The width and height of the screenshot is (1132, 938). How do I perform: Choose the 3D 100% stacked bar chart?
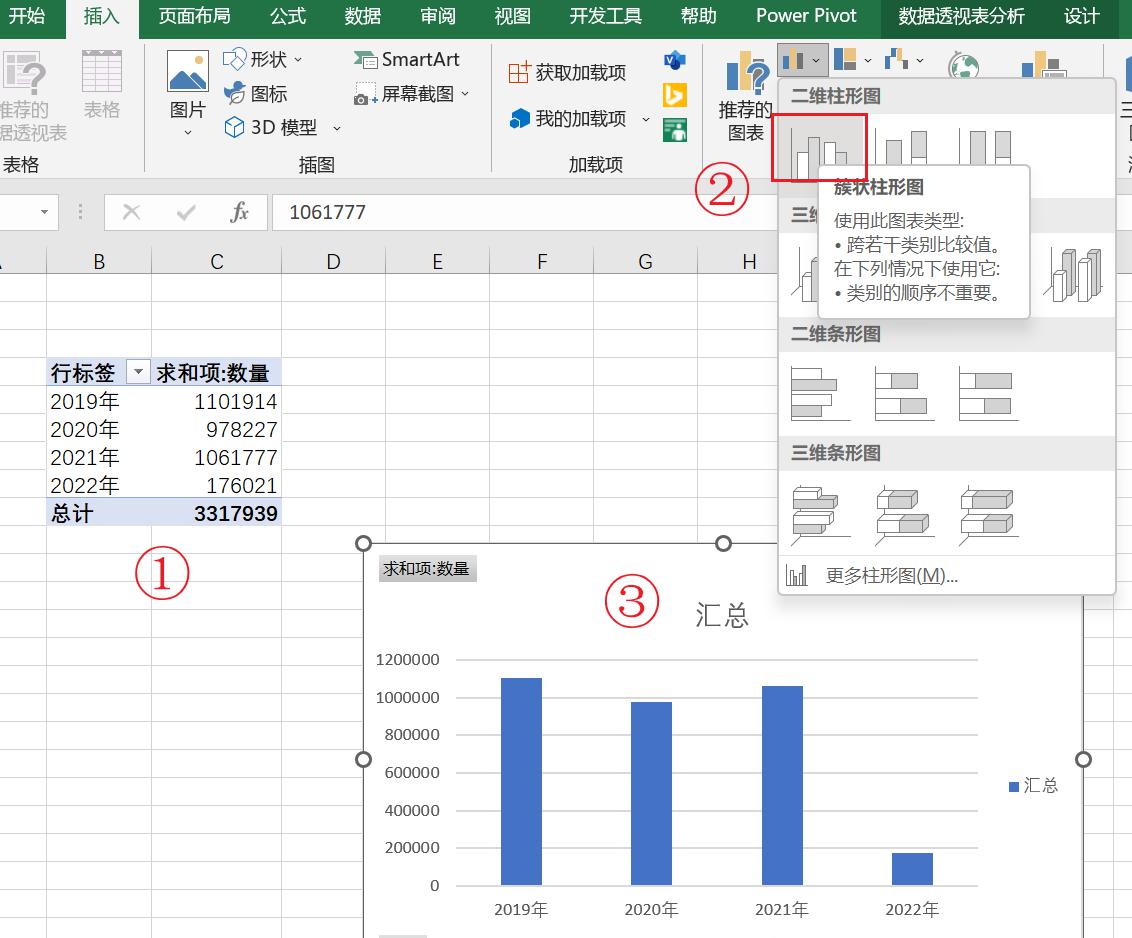click(x=988, y=515)
